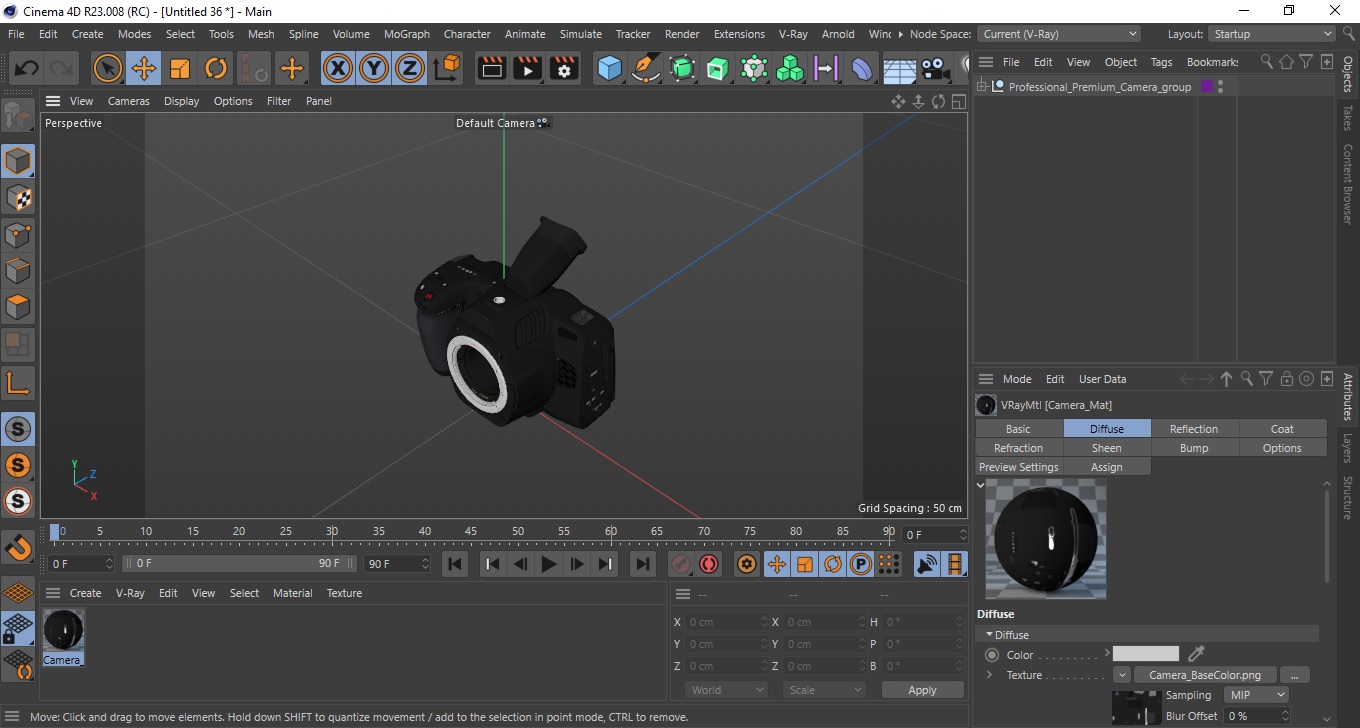The height and width of the screenshot is (728, 1360).
Task: Toggle Enable Snap magnet icon
Action: click(x=18, y=547)
